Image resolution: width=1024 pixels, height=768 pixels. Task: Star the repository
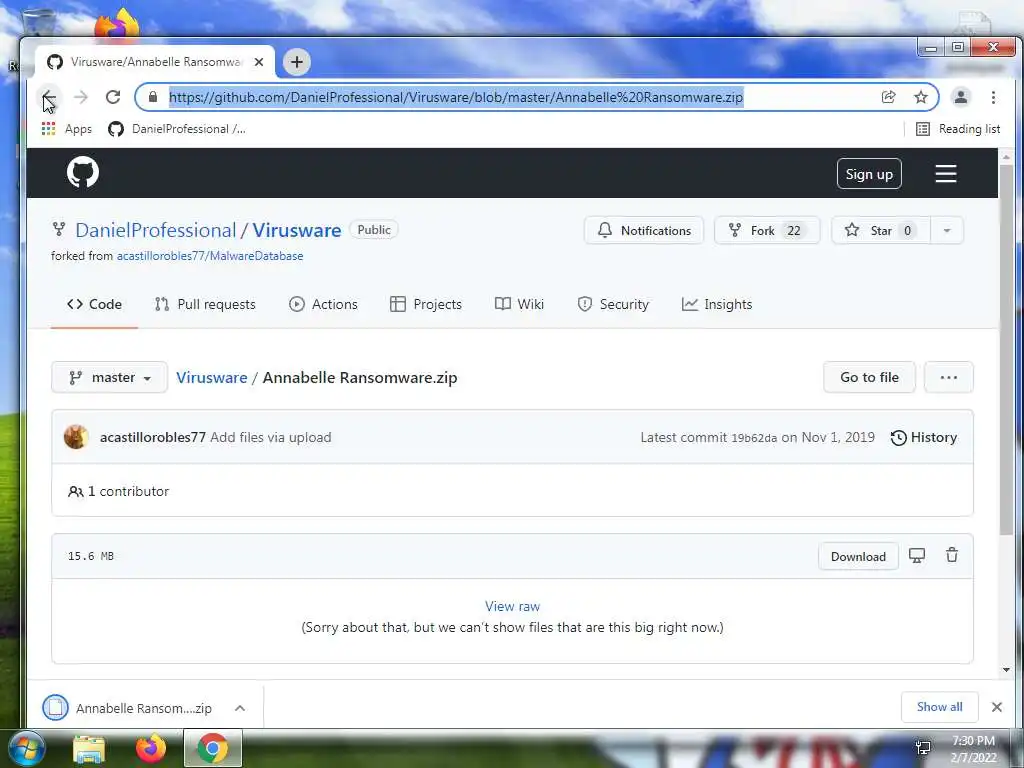(881, 231)
